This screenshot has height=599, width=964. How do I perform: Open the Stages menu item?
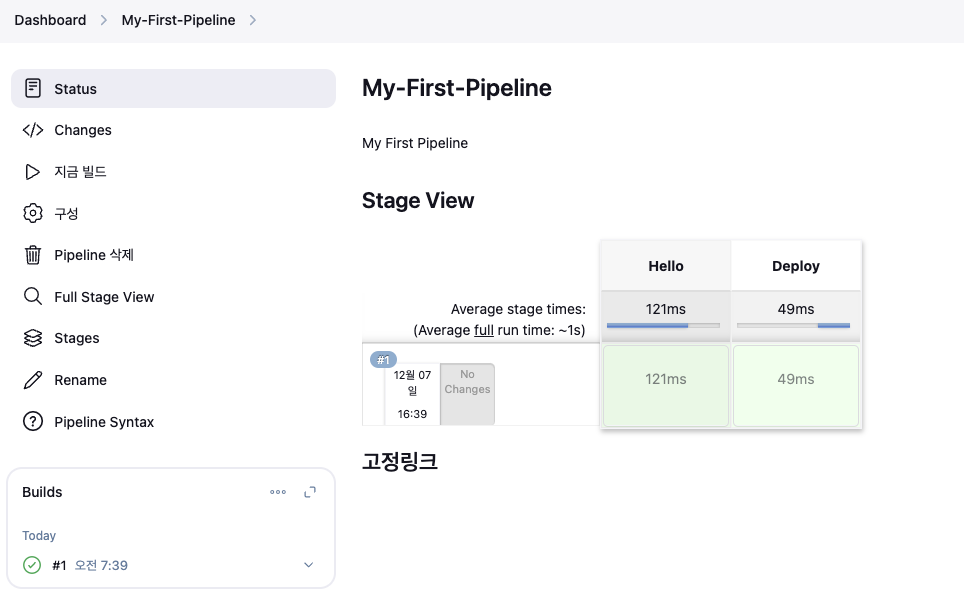pos(77,338)
